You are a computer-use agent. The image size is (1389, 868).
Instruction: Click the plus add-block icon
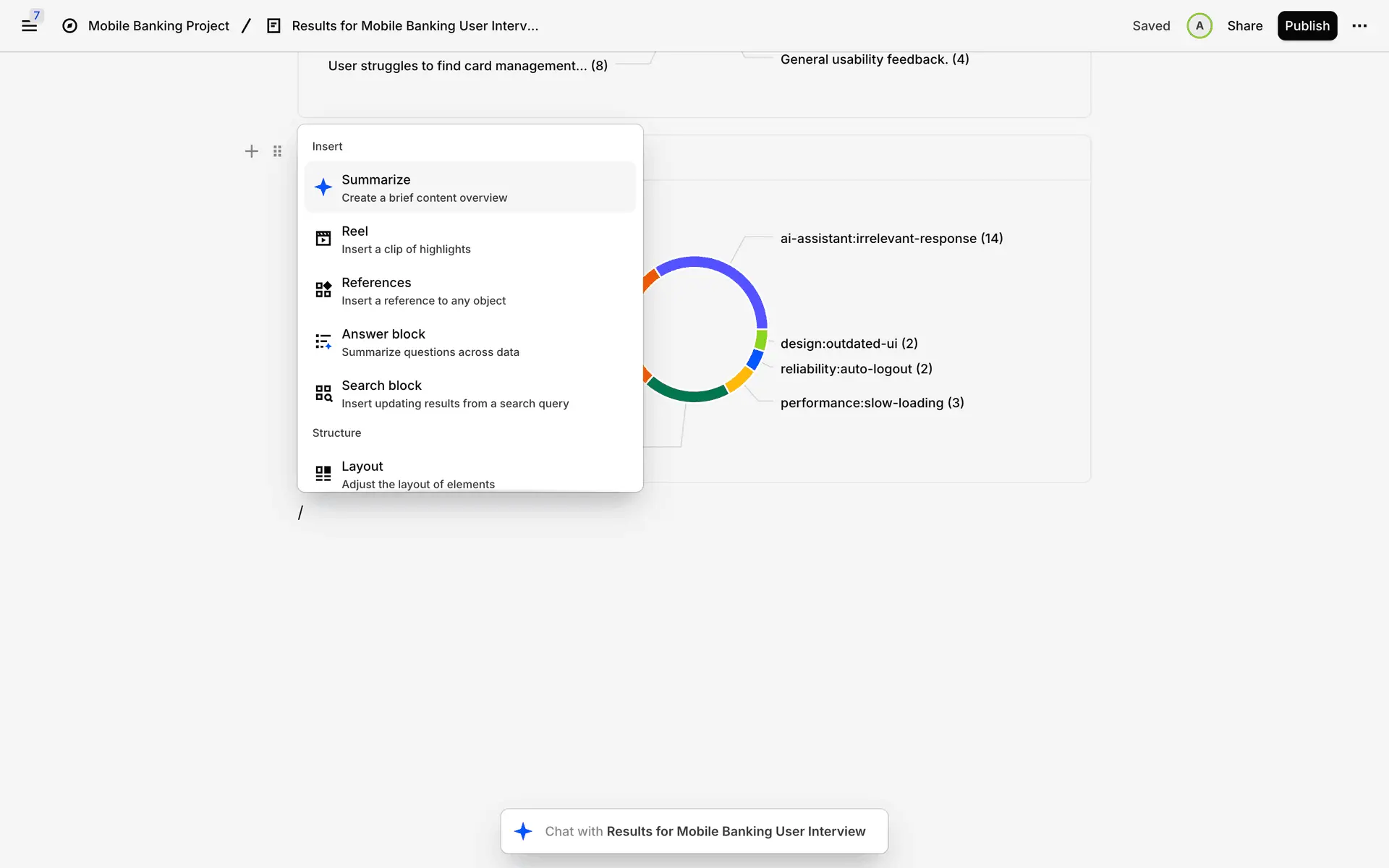coord(251,151)
